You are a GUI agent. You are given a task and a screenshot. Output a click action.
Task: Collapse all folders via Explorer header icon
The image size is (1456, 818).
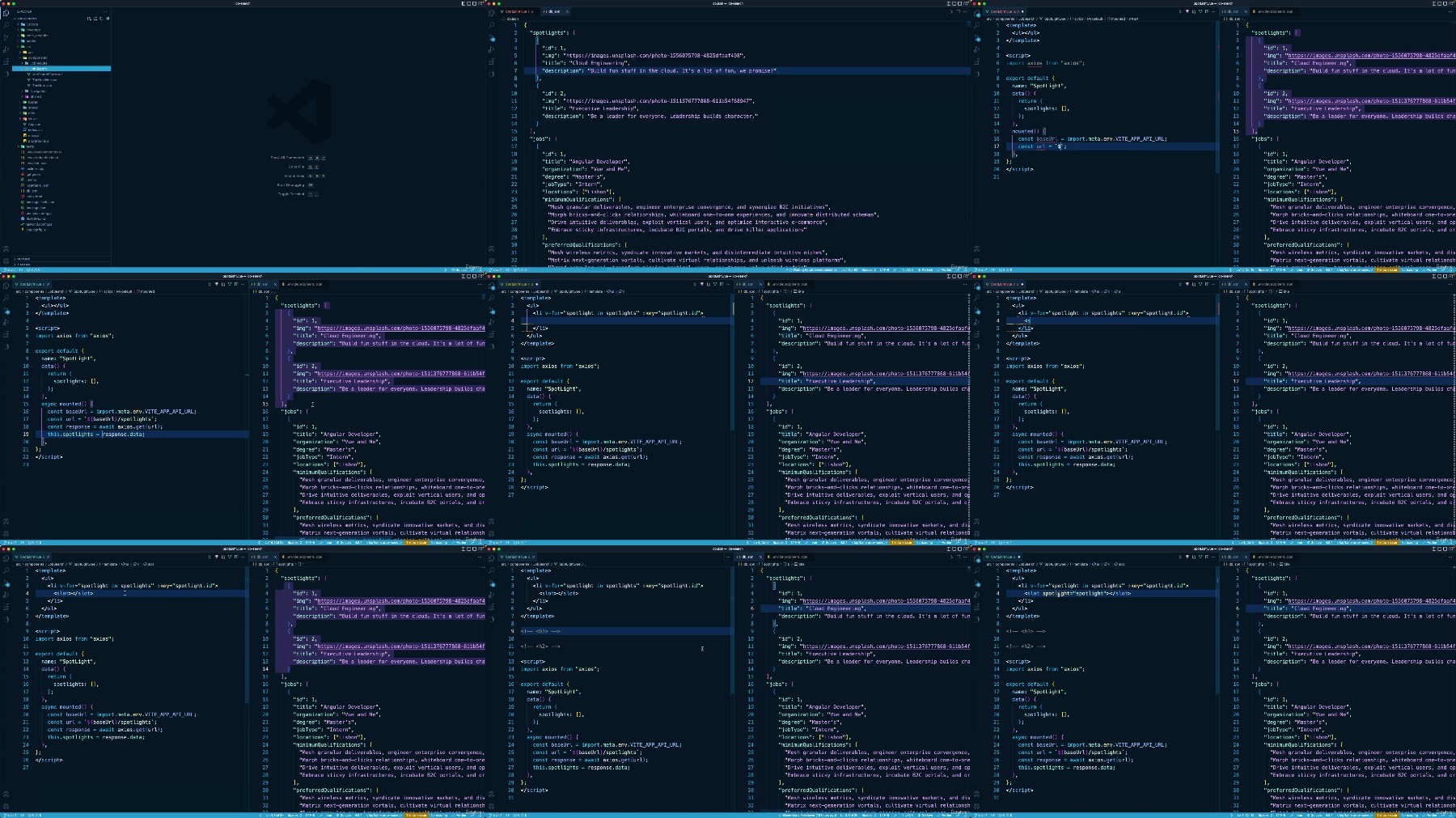[107, 19]
